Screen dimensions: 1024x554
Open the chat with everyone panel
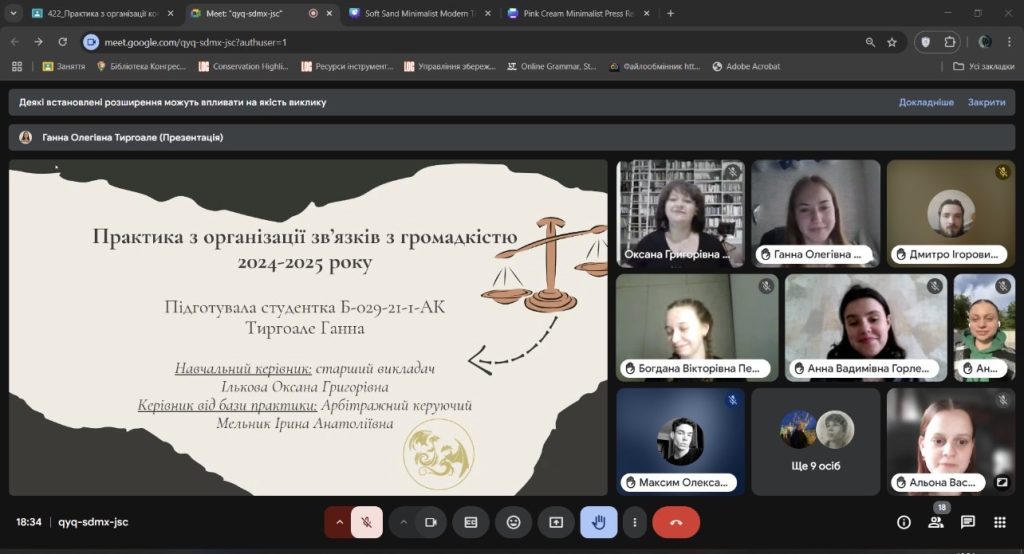(968, 522)
